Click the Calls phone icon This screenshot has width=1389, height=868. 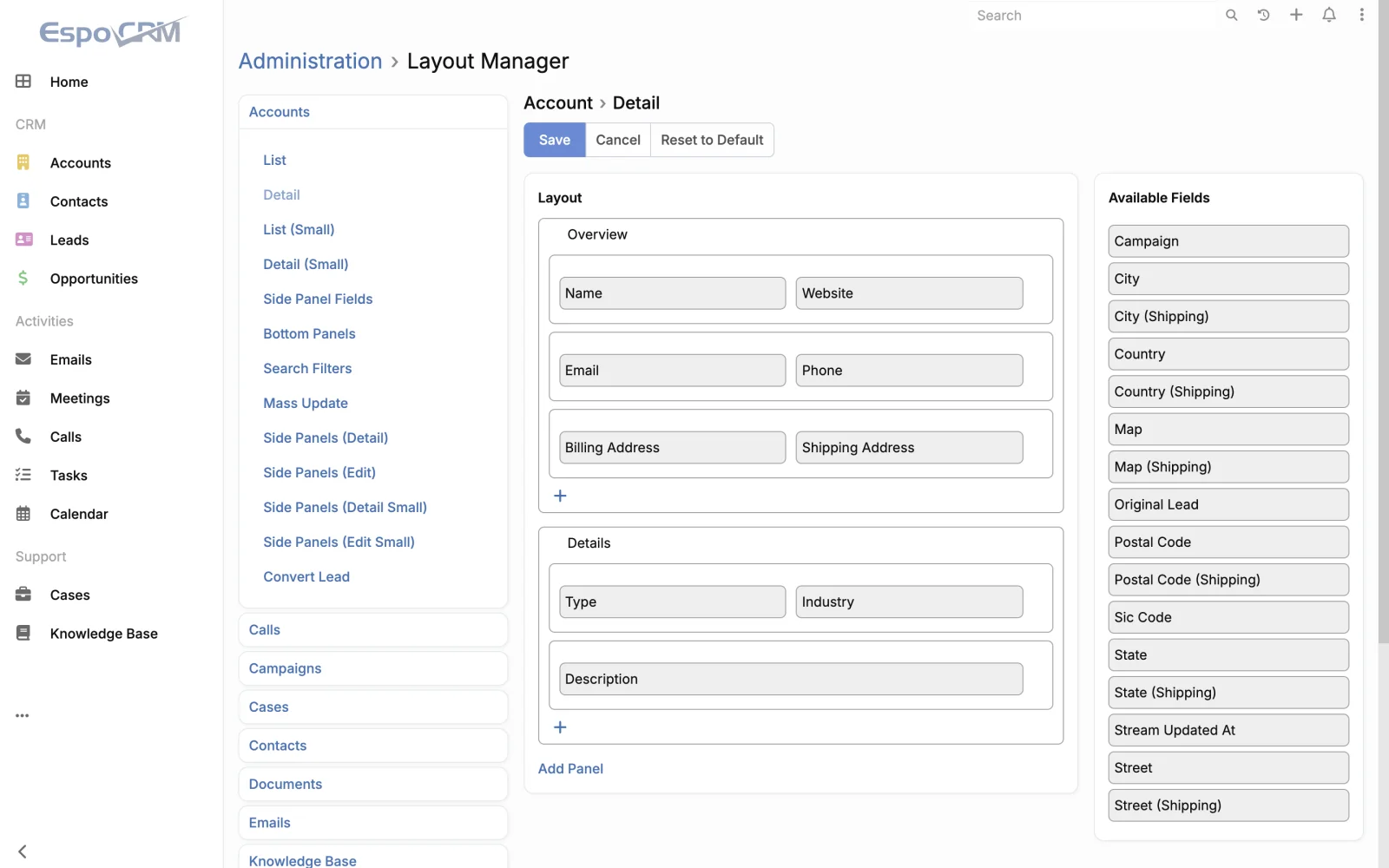(x=23, y=436)
